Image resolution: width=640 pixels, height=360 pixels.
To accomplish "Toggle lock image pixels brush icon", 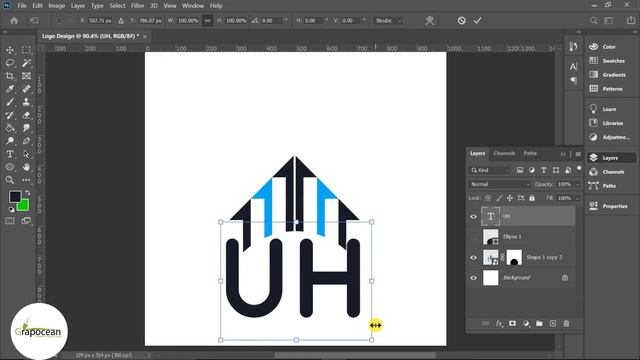I will click(499, 198).
